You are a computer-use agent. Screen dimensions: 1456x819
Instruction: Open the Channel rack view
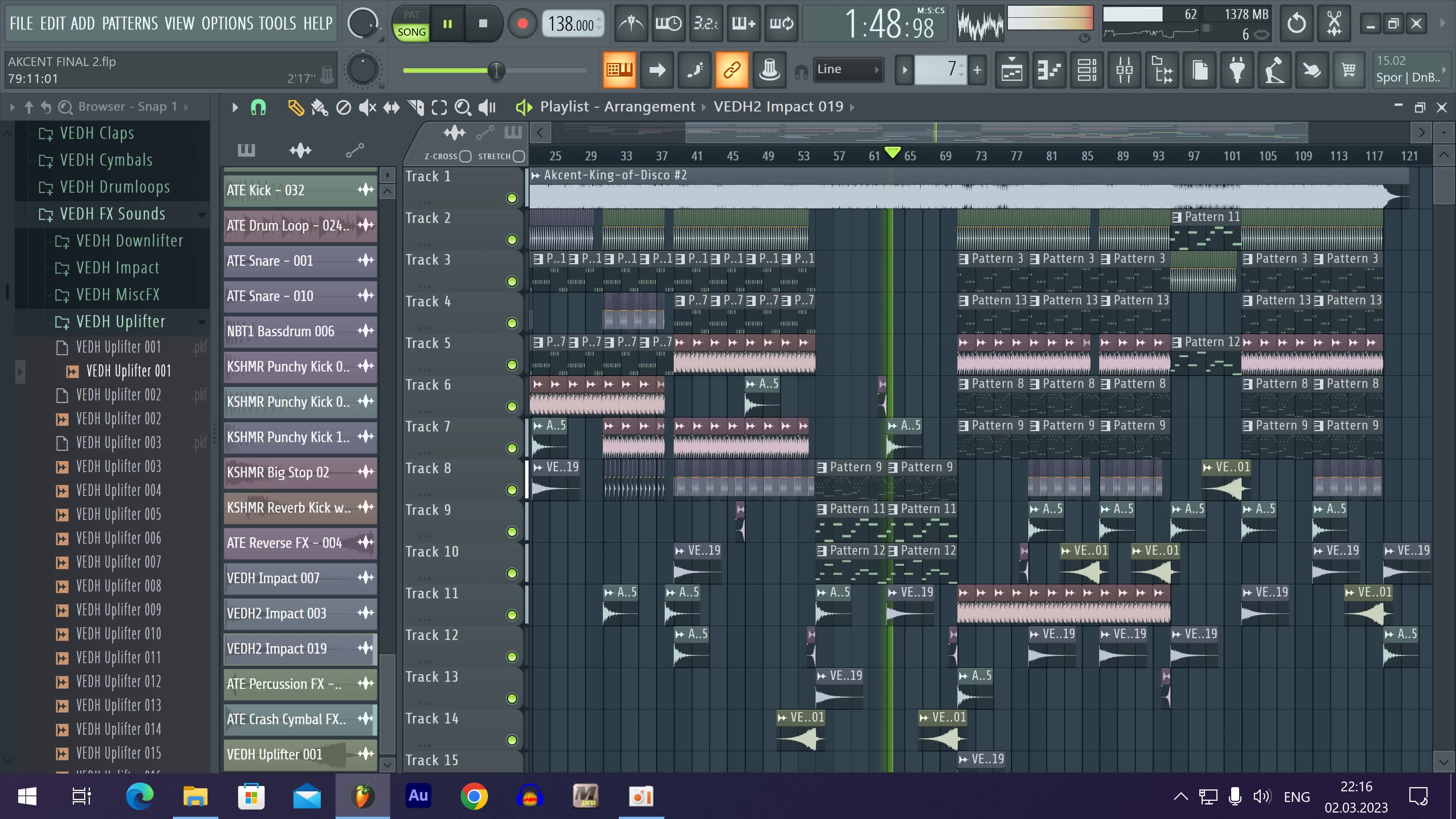pyautogui.click(x=1087, y=70)
